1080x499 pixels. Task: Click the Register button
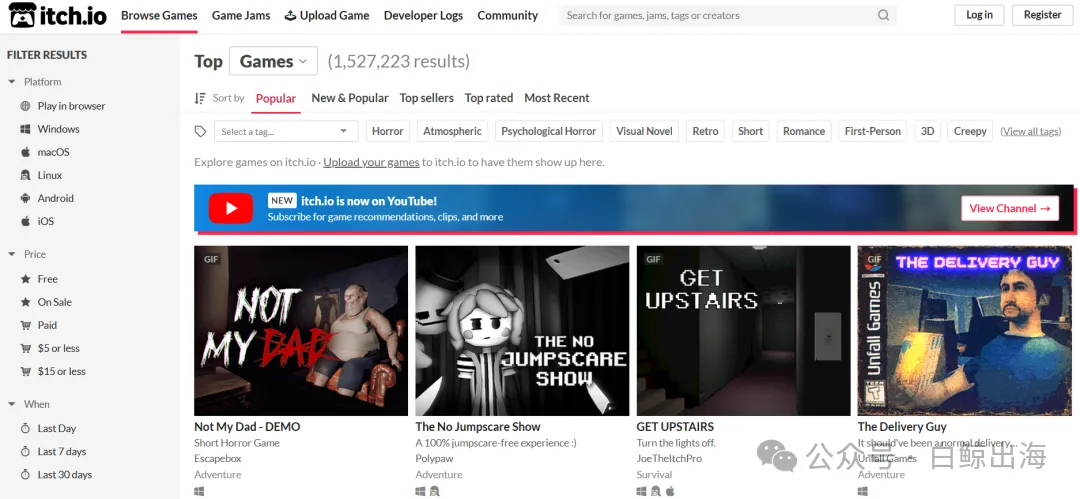point(1043,15)
